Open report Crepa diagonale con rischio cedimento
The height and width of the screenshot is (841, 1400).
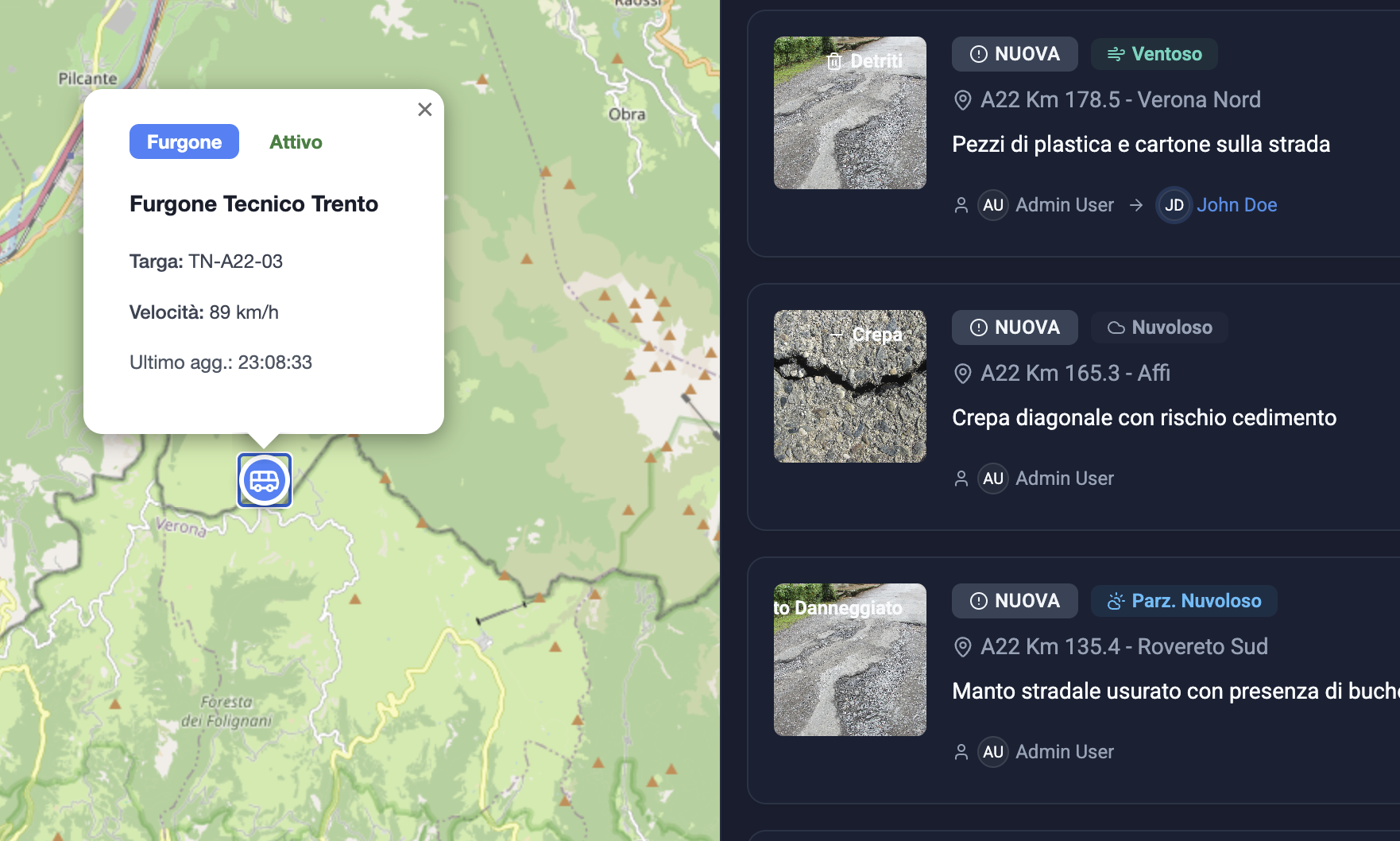pyautogui.click(x=1144, y=417)
